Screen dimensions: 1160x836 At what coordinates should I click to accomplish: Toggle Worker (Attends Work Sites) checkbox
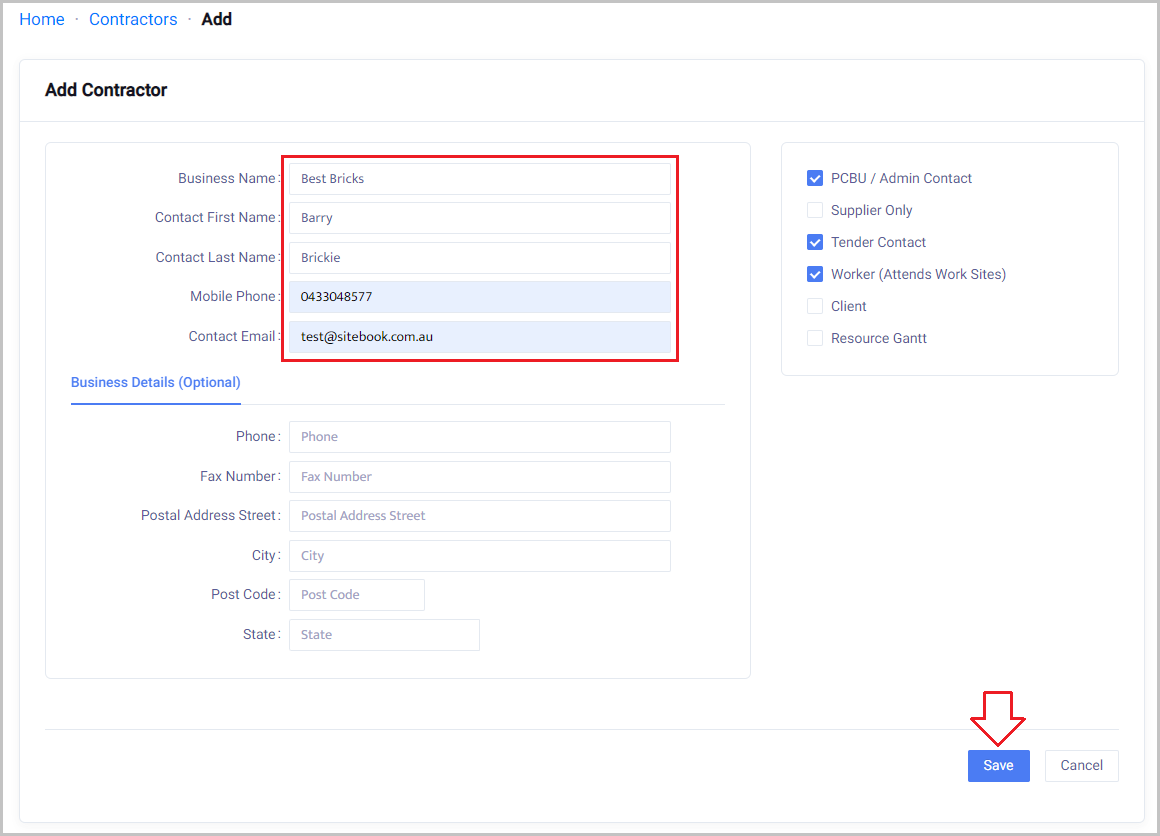[x=815, y=274]
